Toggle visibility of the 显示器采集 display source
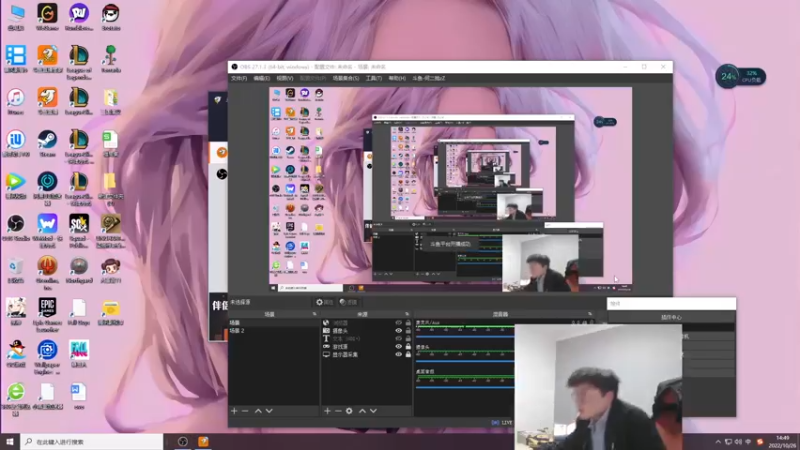 [x=398, y=355]
